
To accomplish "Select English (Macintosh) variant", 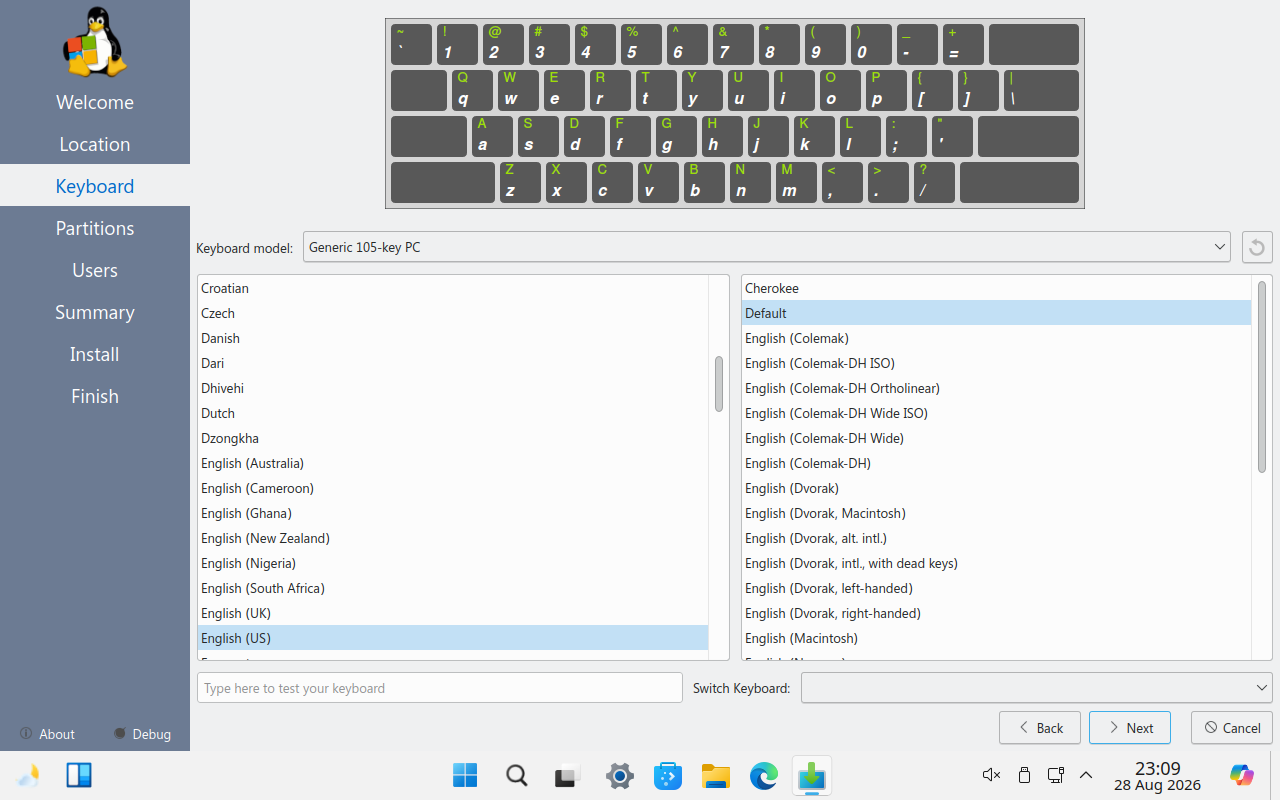I will pyautogui.click(x=996, y=638).
